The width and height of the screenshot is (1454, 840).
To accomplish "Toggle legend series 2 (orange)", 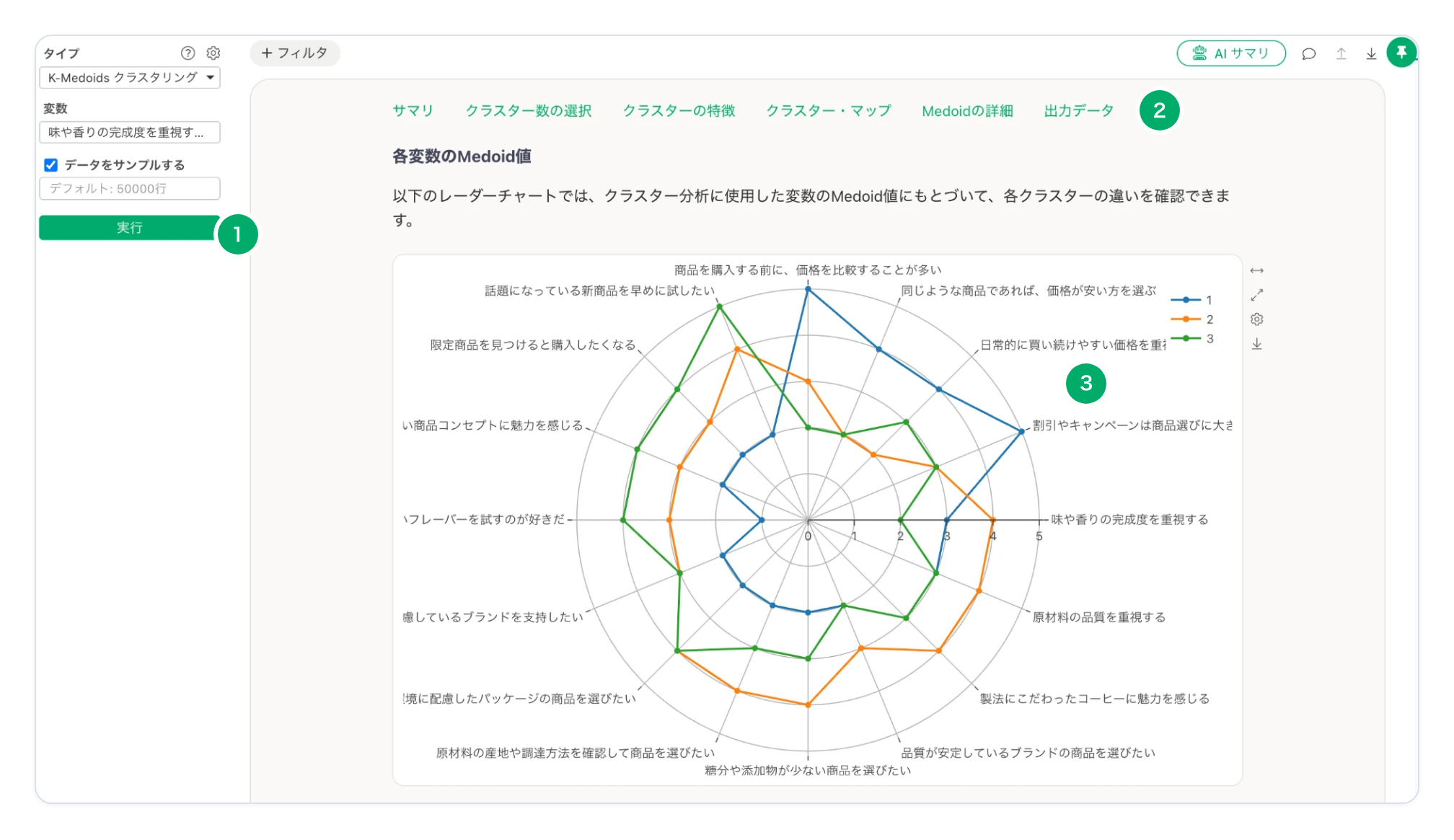I will pyautogui.click(x=1192, y=319).
